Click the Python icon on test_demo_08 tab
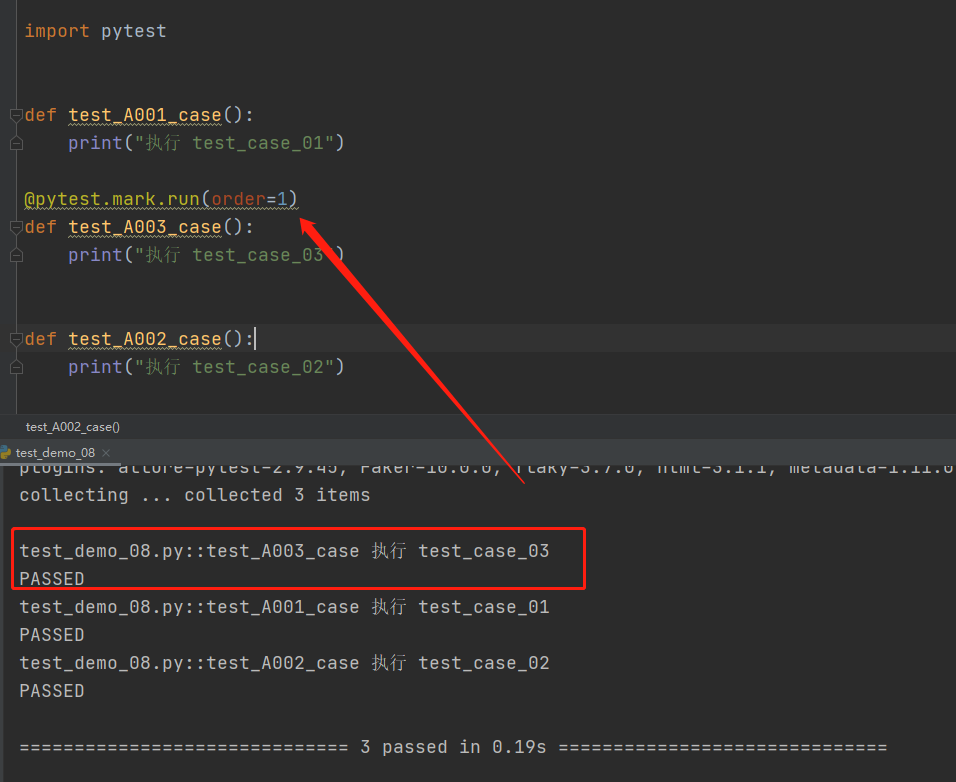 [x=6, y=452]
